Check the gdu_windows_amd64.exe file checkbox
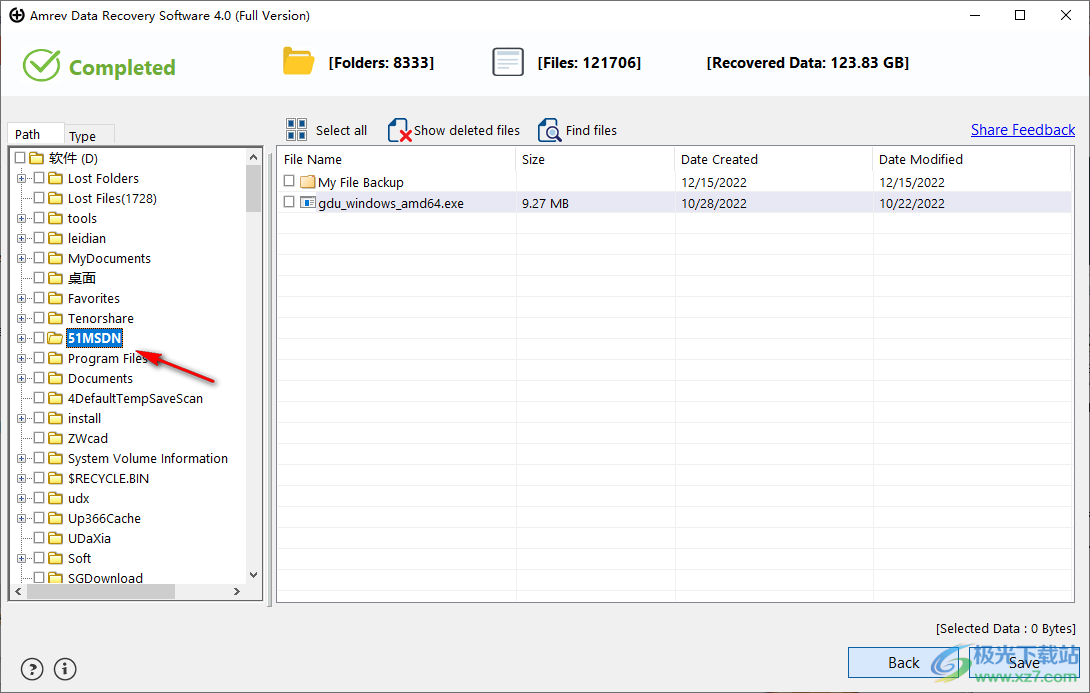The width and height of the screenshot is (1090, 693). 289,202
